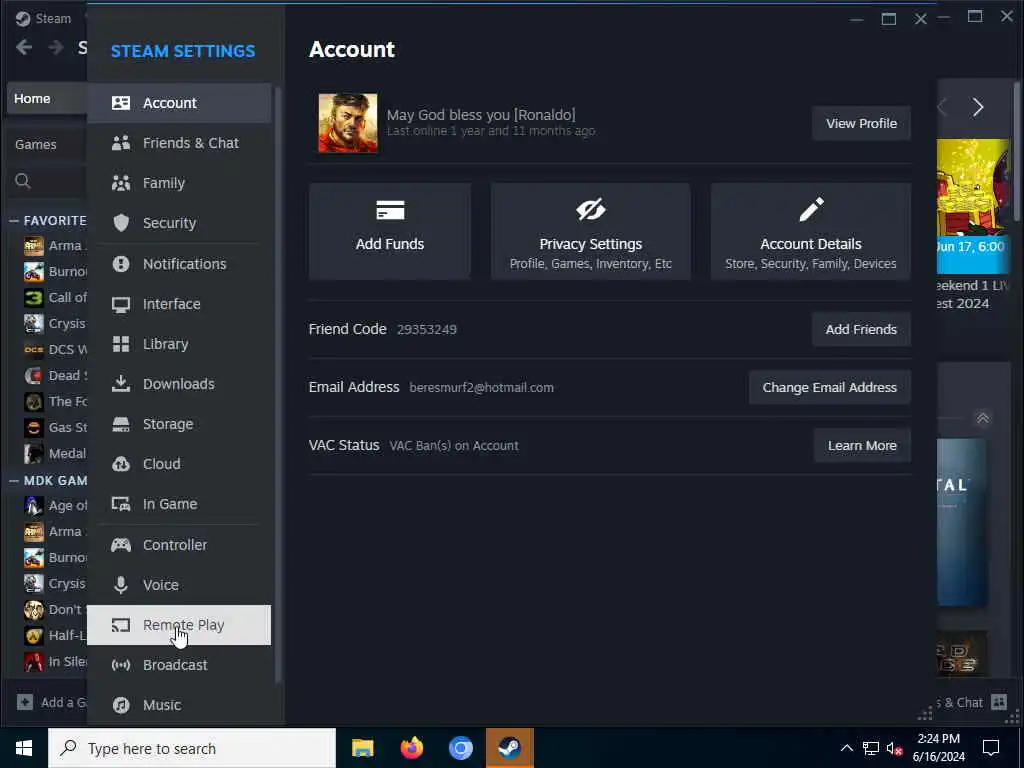Open Security settings section
The image size is (1024, 768).
179,223
